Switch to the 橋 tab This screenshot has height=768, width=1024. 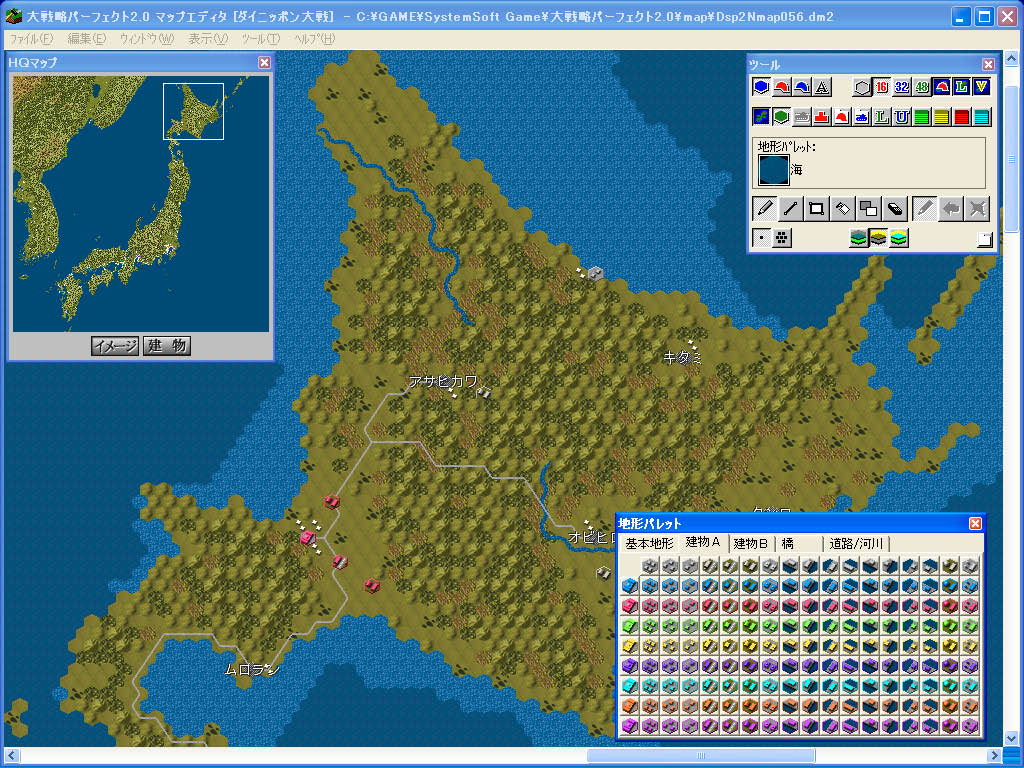[x=798, y=544]
